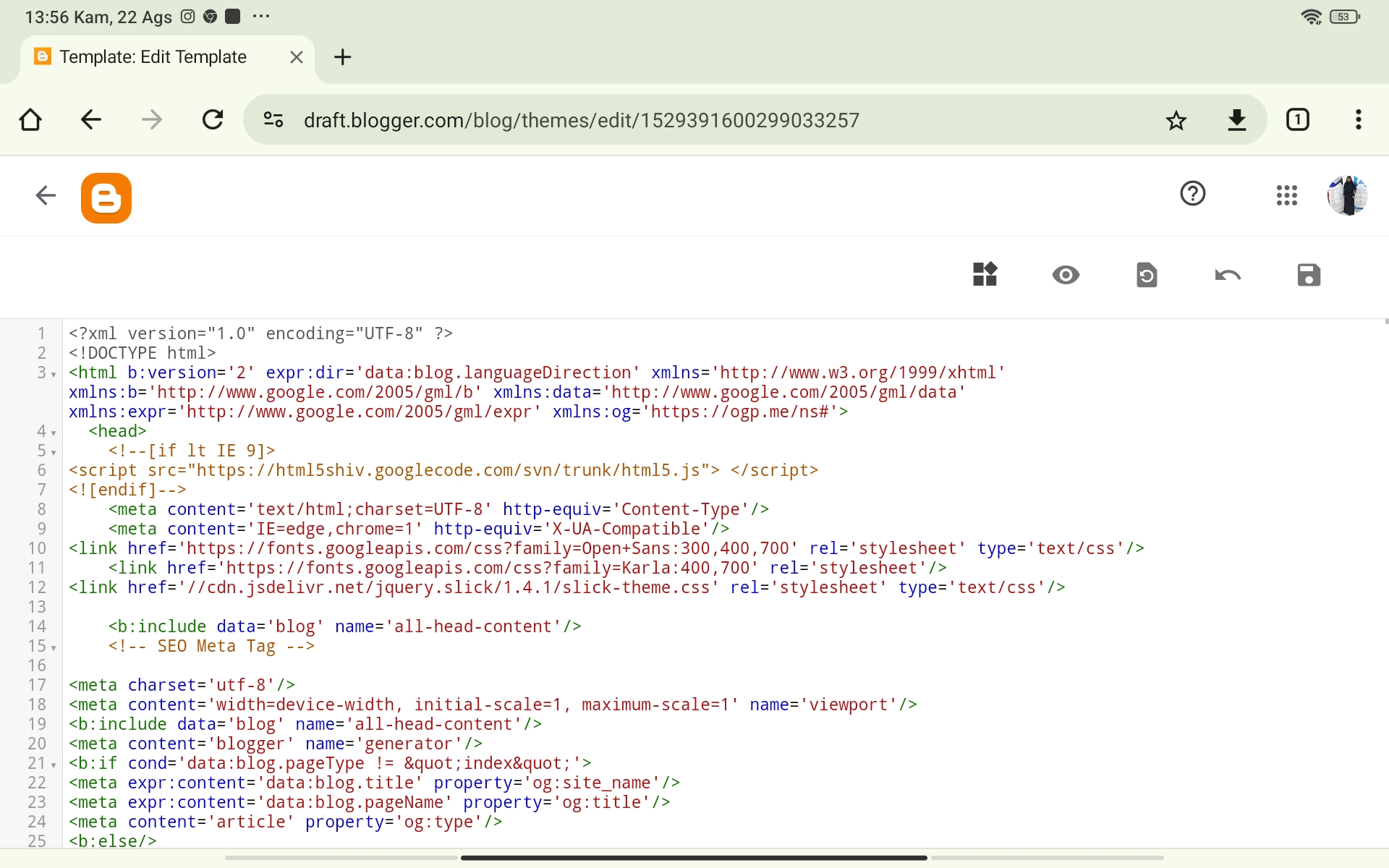Image resolution: width=1389 pixels, height=868 pixels.
Task: Fold the IE comment on line 5
Action: 54,453
